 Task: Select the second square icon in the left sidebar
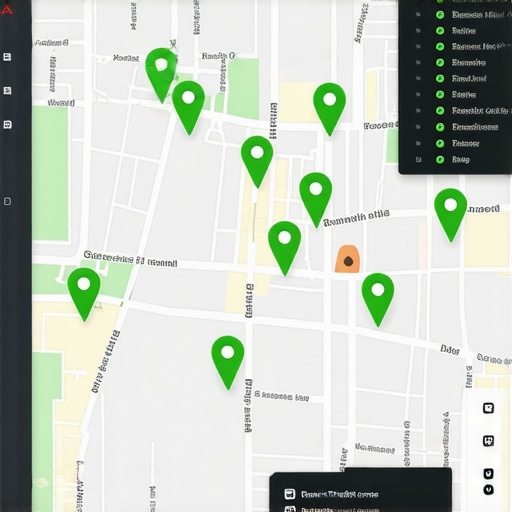tap(7, 90)
